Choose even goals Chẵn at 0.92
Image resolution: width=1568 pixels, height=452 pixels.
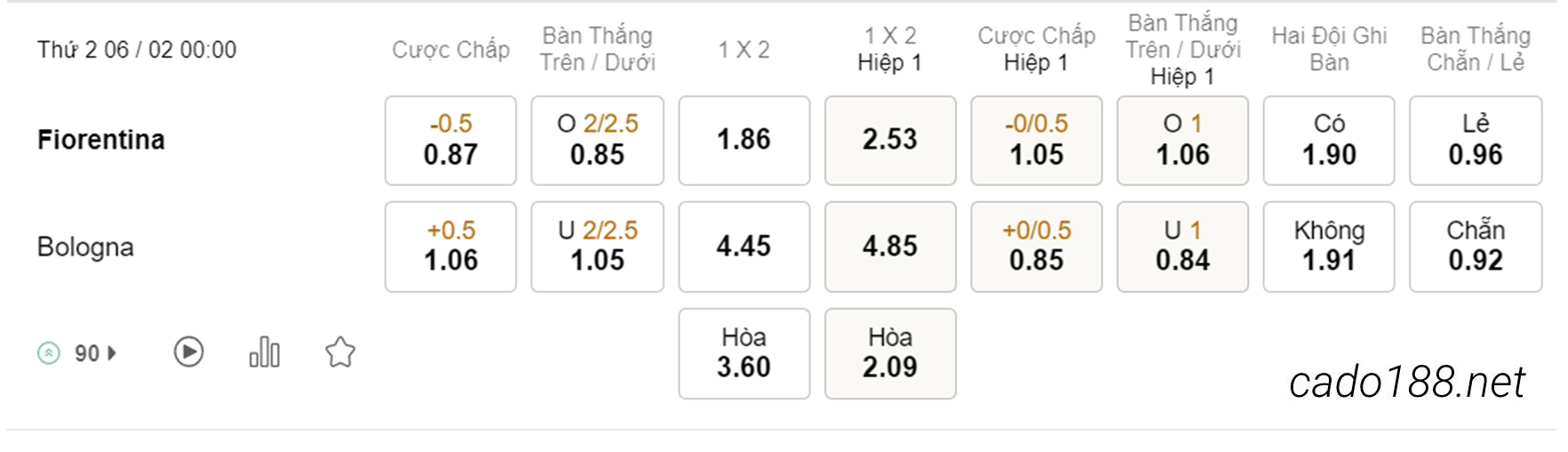click(x=1476, y=246)
